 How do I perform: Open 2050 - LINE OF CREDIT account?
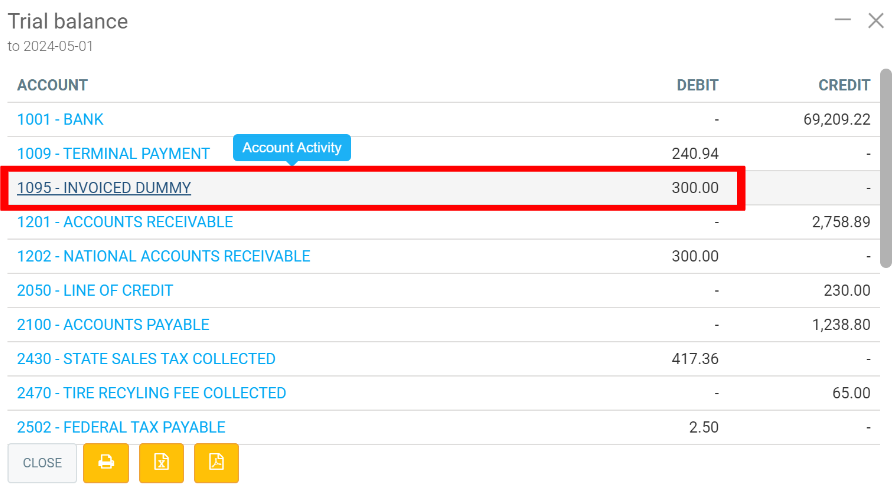click(95, 290)
